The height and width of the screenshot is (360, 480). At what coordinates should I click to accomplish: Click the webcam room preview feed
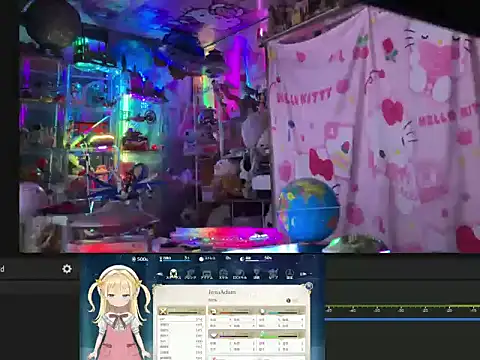[x=249, y=126]
